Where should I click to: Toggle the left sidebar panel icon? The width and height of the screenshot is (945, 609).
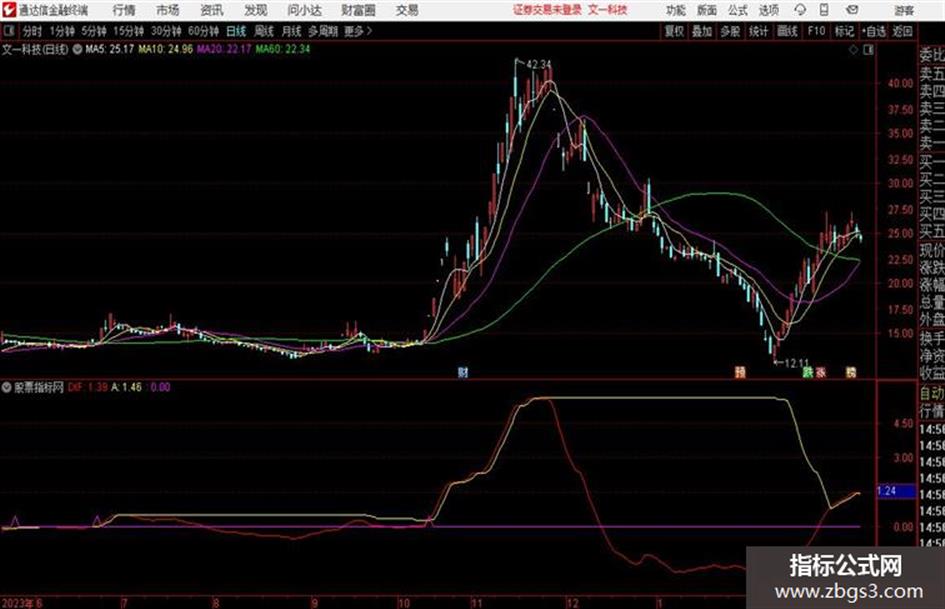pyautogui.click(x=8, y=31)
